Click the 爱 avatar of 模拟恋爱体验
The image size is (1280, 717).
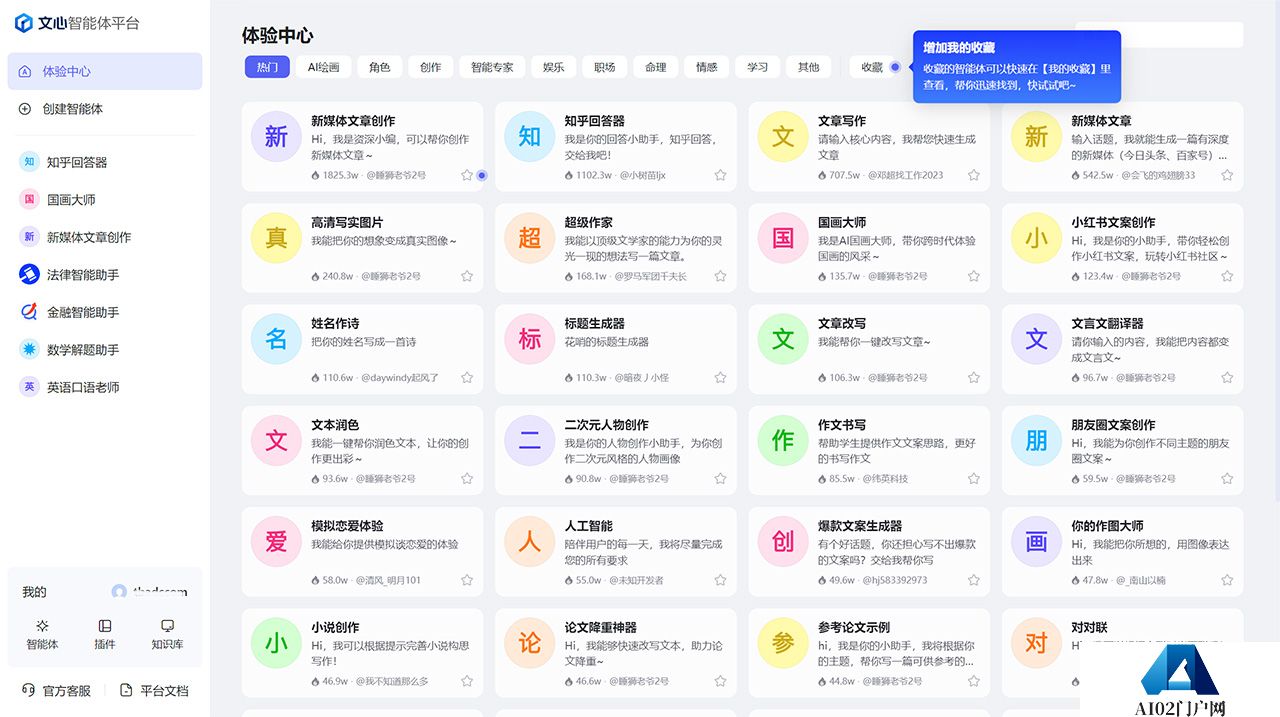click(276, 542)
